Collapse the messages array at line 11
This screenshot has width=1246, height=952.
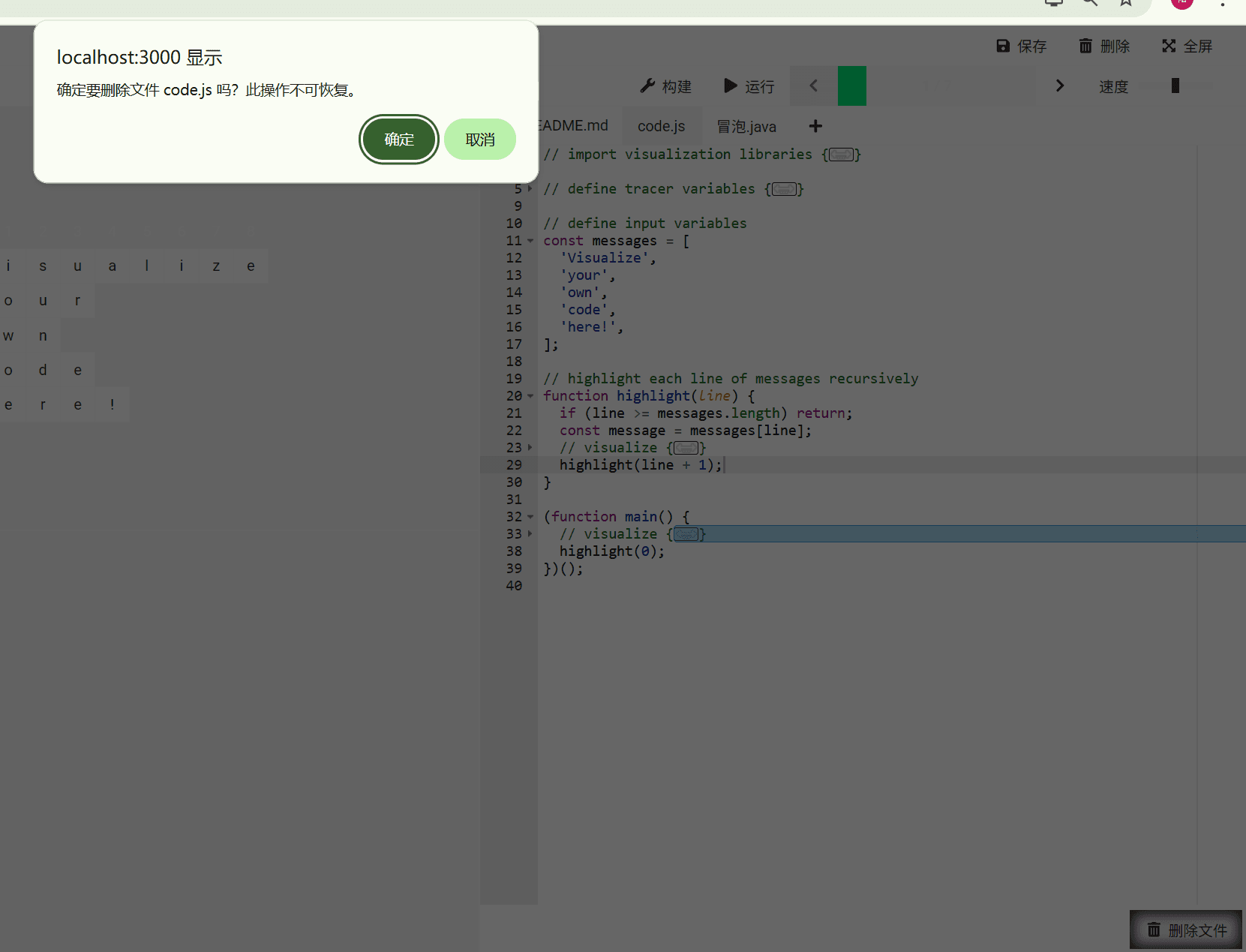pyautogui.click(x=530, y=241)
